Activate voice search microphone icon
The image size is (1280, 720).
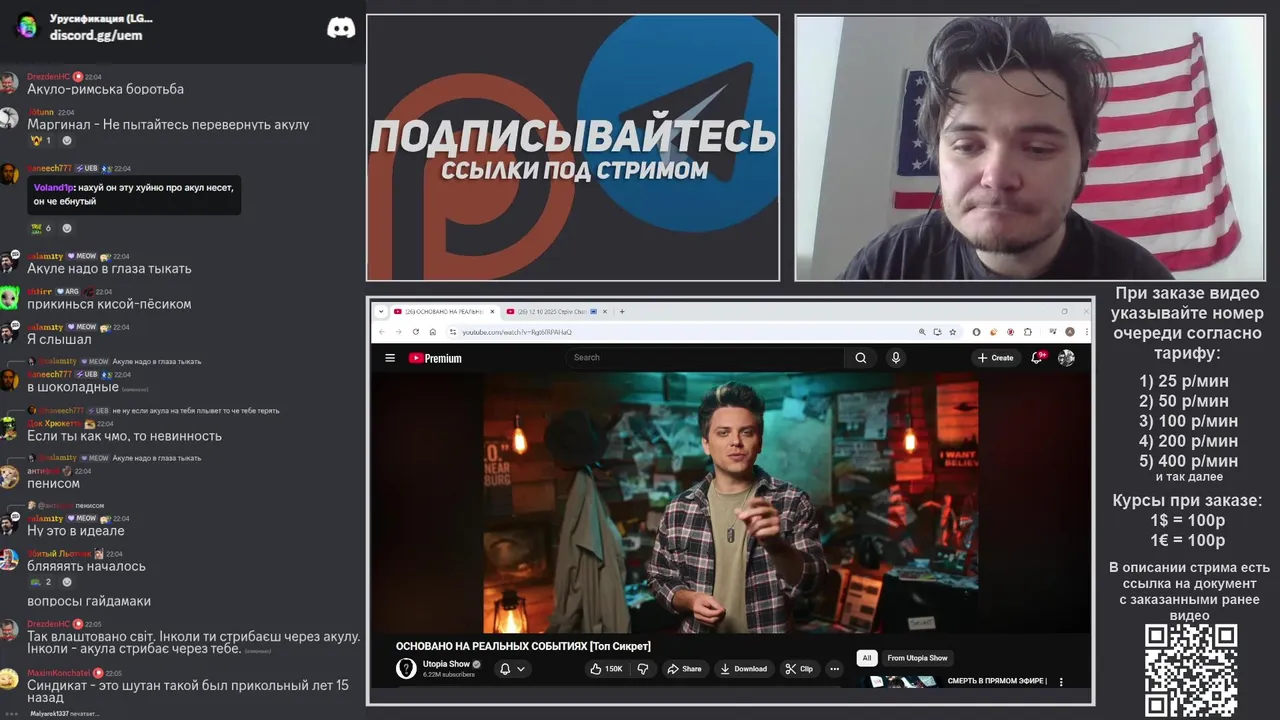pos(896,358)
